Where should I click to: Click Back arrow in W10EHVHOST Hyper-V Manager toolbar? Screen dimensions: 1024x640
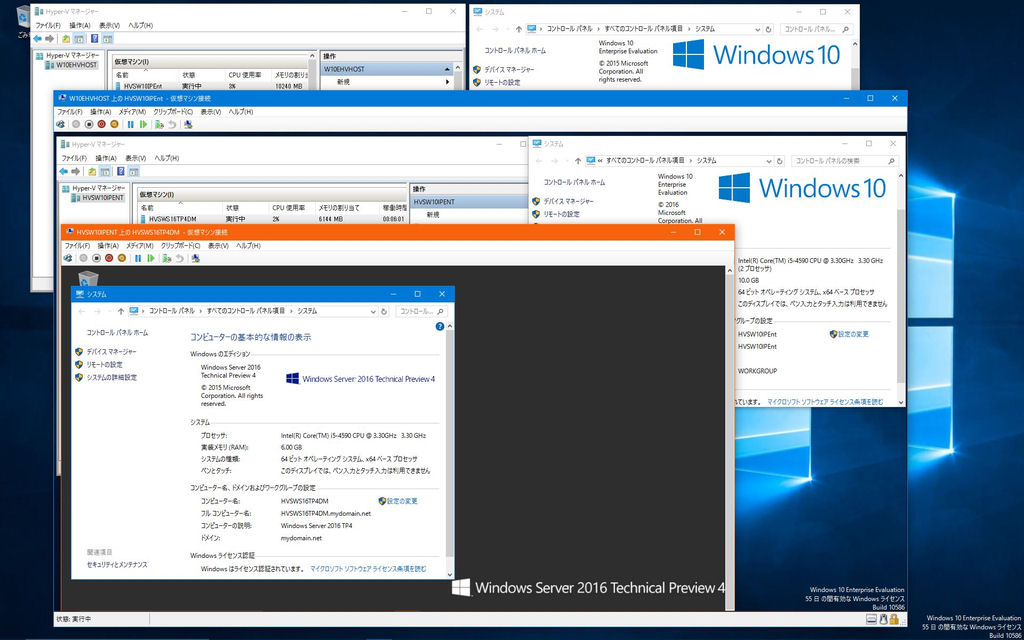point(37,39)
